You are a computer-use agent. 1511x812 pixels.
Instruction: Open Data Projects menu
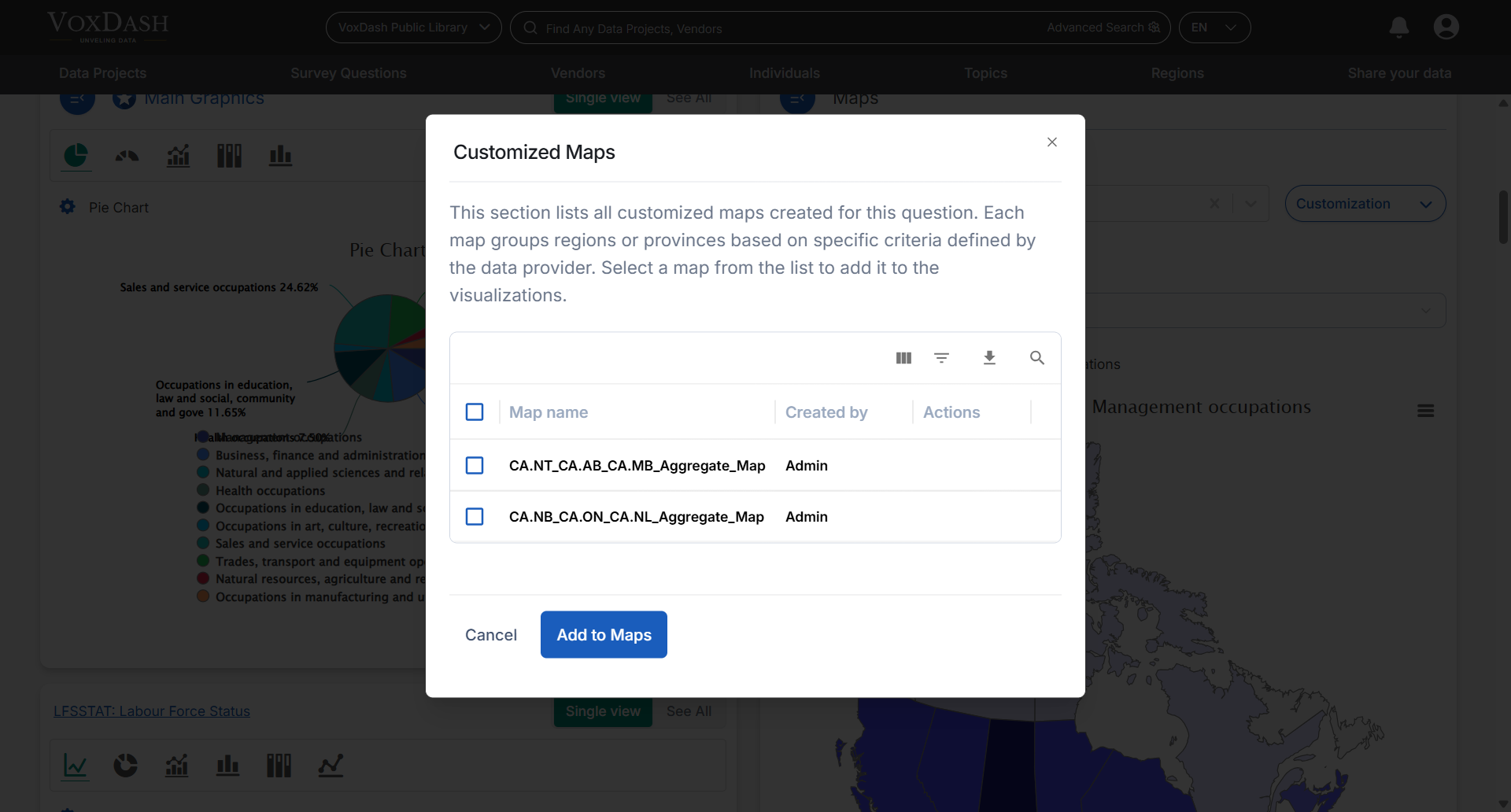coord(102,73)
